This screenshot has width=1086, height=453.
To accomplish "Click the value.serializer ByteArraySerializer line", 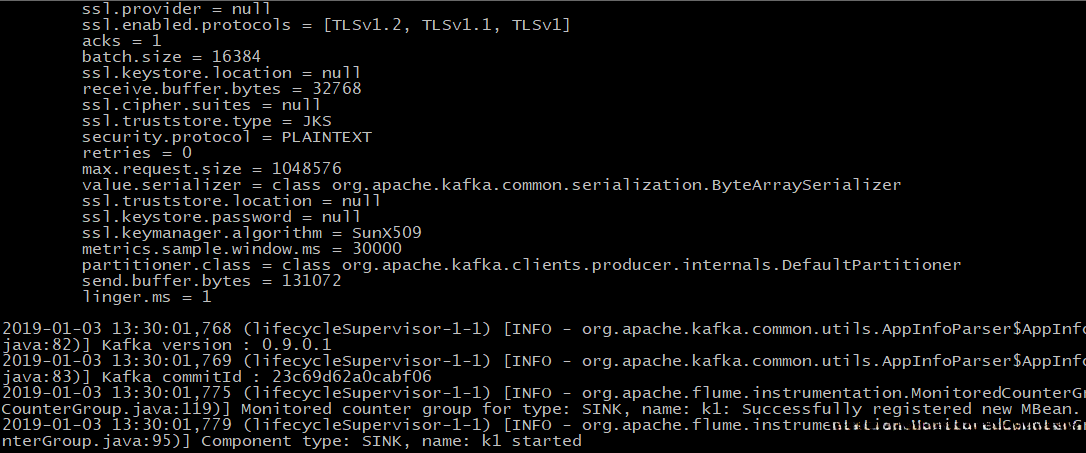I will tap(491, 184).
